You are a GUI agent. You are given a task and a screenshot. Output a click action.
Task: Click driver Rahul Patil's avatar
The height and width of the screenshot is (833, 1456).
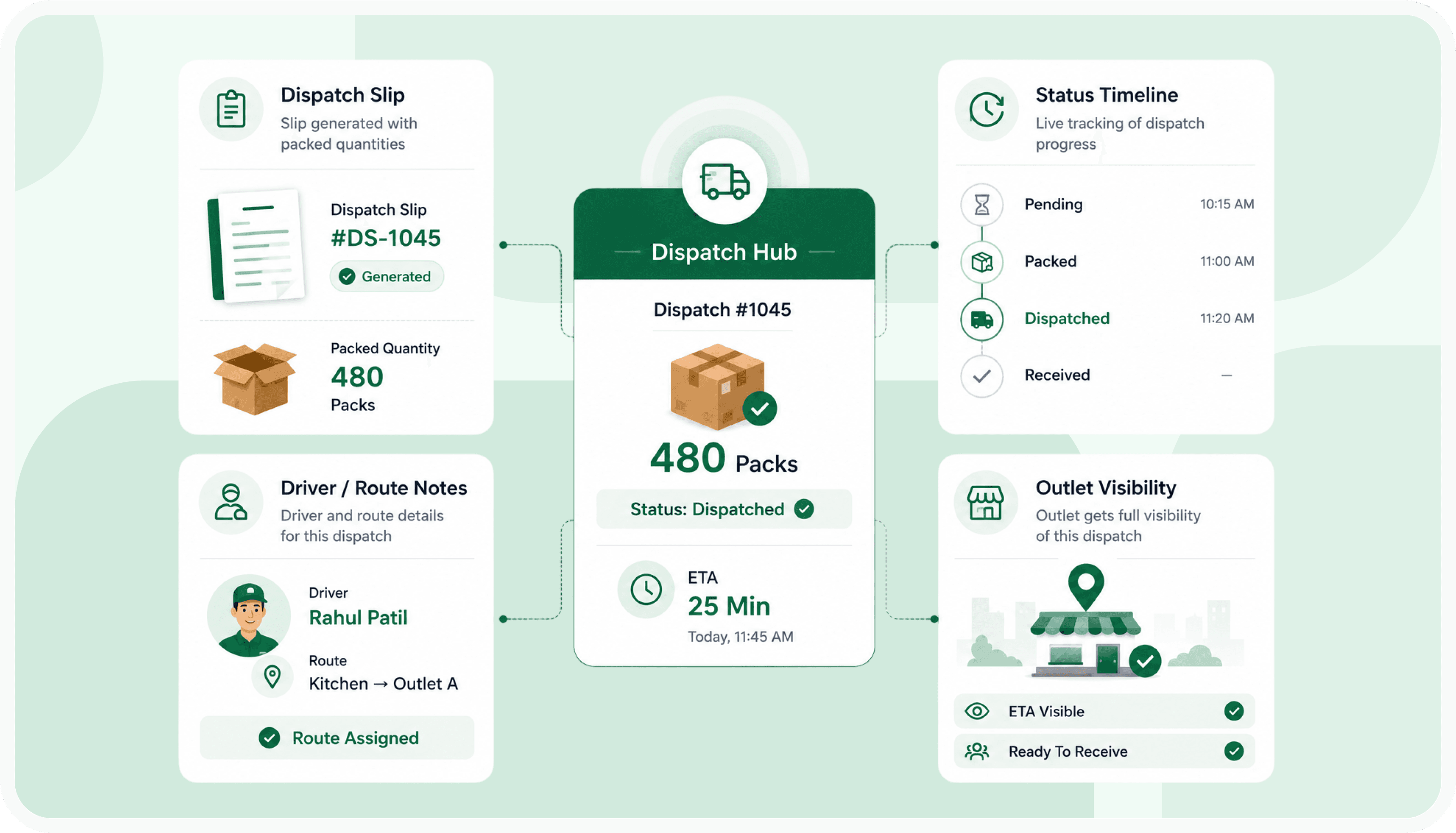249,616
